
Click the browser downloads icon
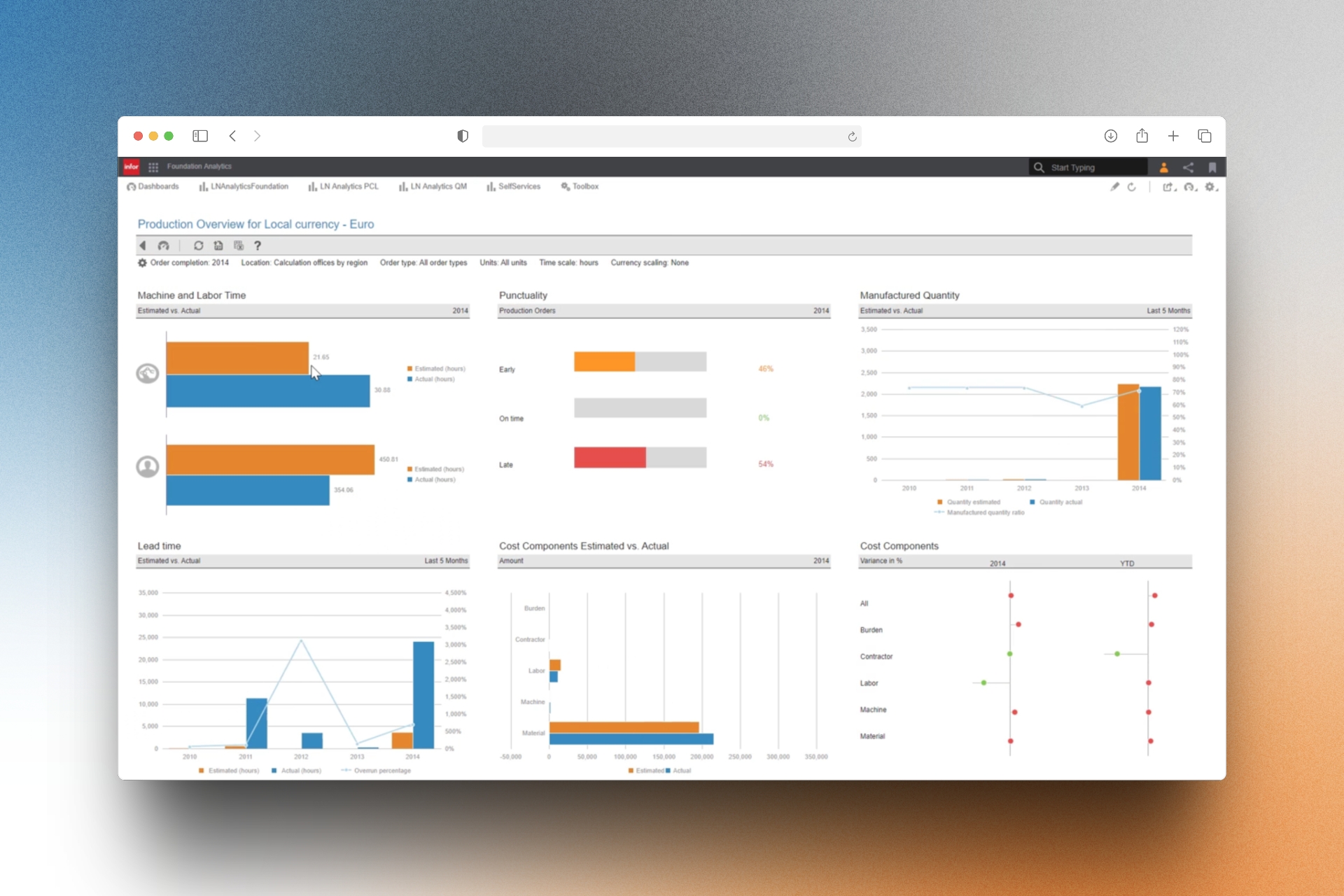pos(1111,136)
